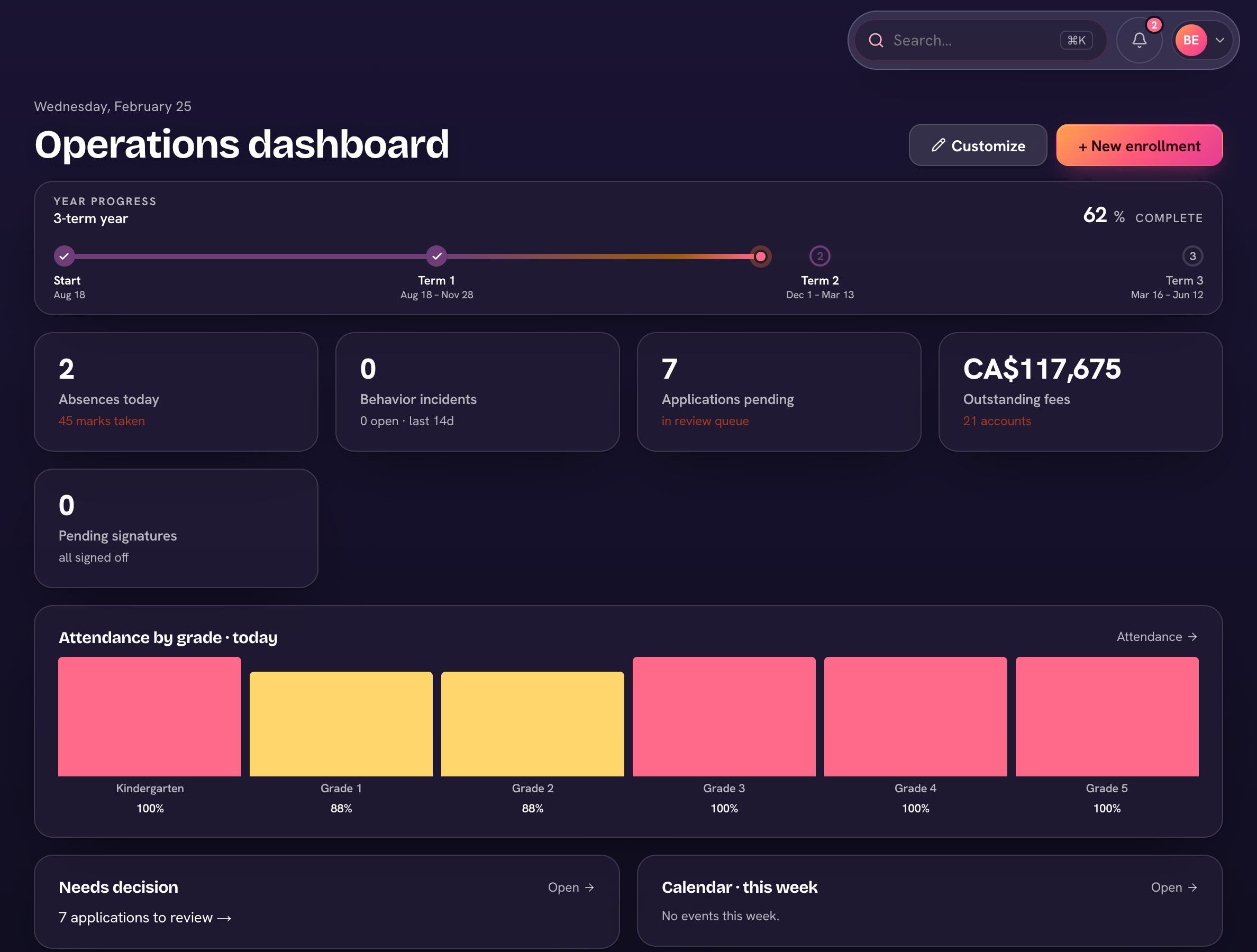Image resolution: width=1257 pixels, height=952 pixels.
Task: Click the 'No events this week.' text
Action: [x=721, y=916]
